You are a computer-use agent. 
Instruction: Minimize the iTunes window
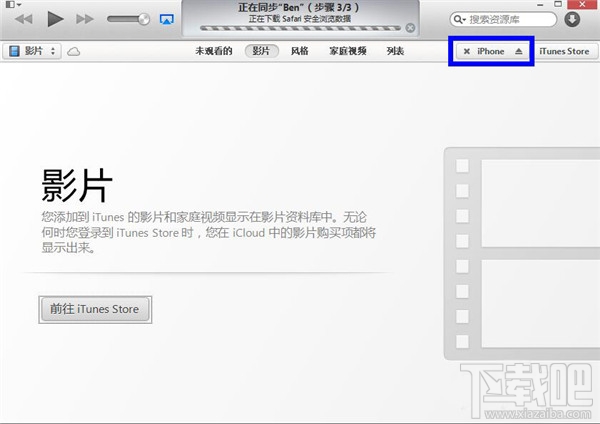point(540,5)
